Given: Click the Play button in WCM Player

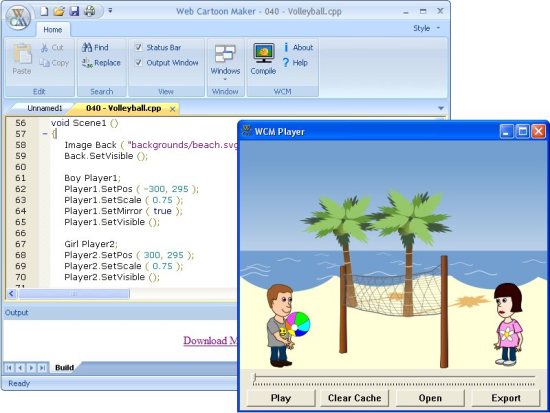Looking at the screenshot, I should 281,398.
